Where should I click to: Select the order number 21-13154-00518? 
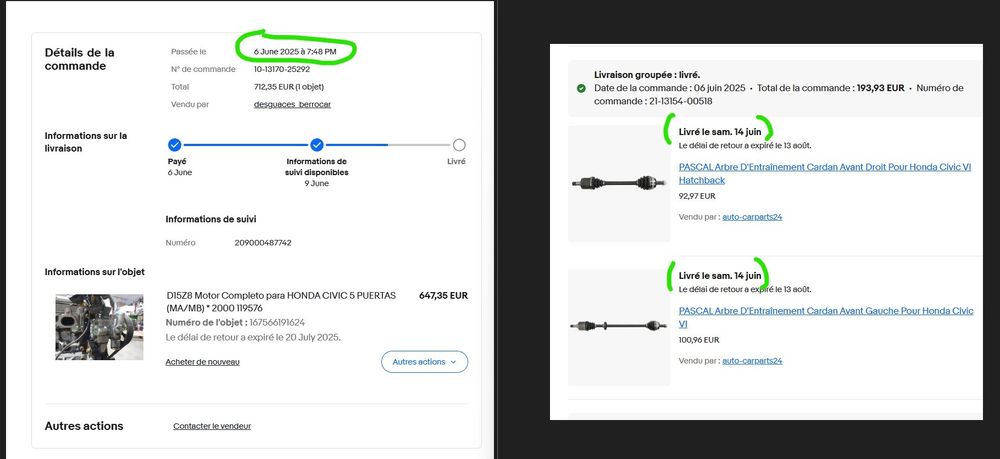coord(681,101)
